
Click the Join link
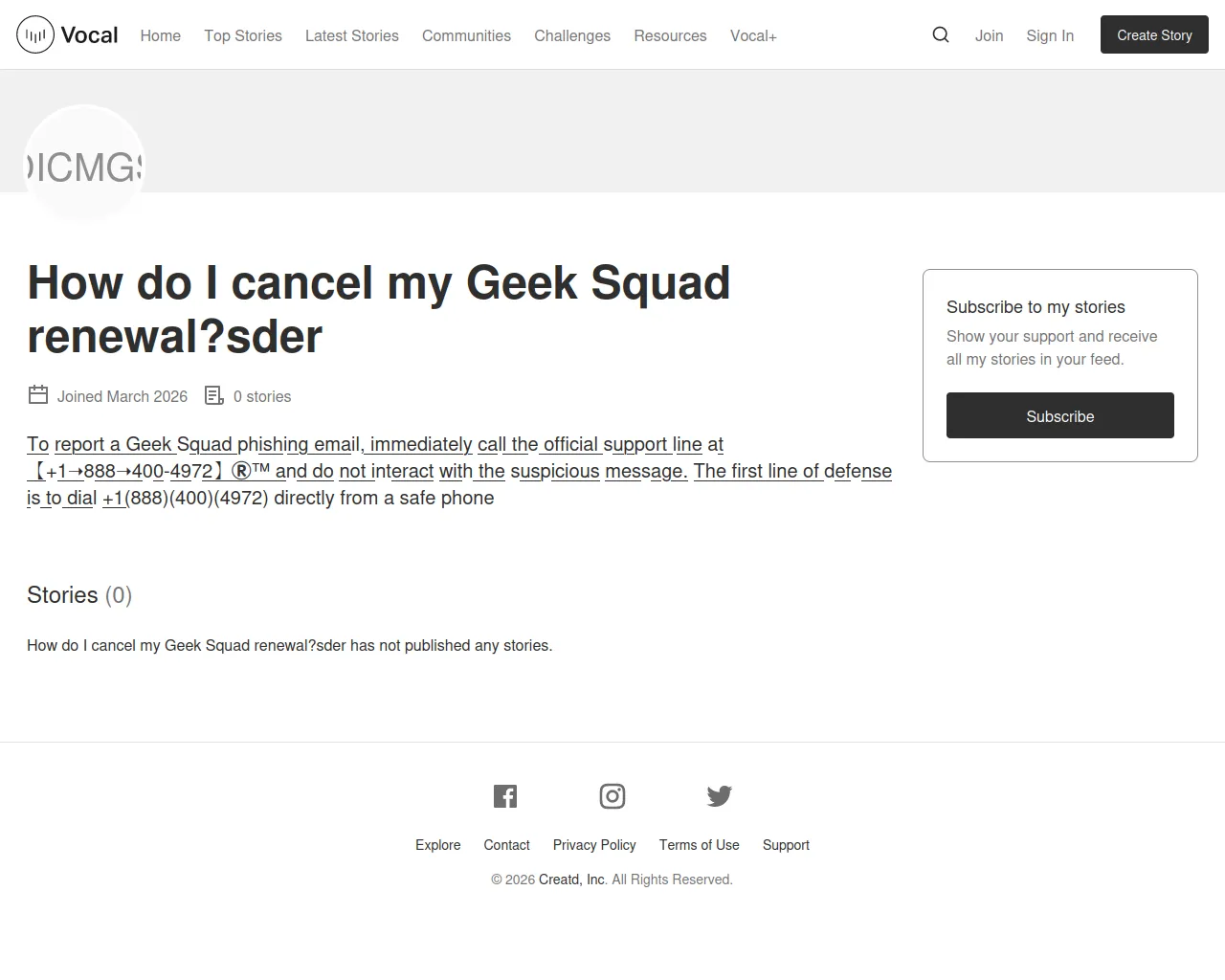(x=990, y=35)
